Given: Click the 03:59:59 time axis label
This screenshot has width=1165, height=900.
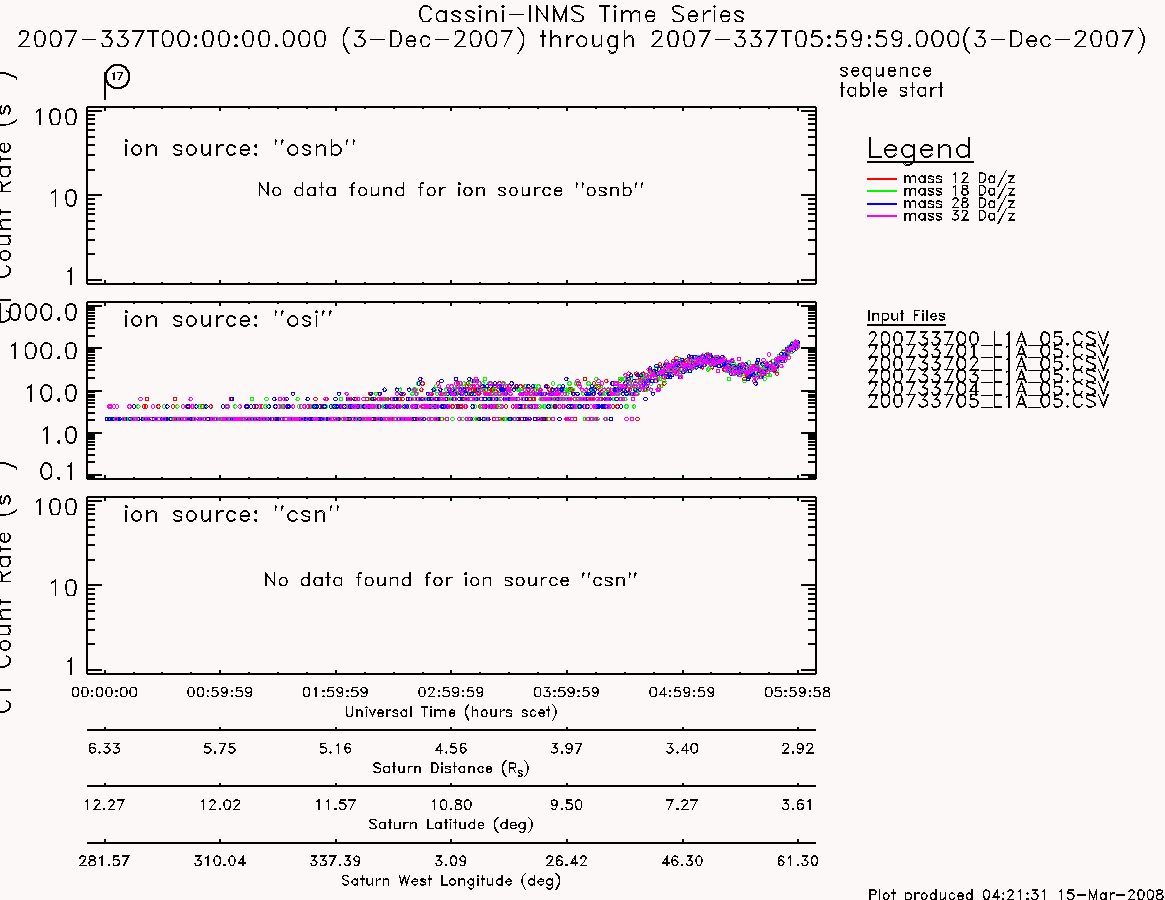Looking at the screenshot, I should (566, 692).
